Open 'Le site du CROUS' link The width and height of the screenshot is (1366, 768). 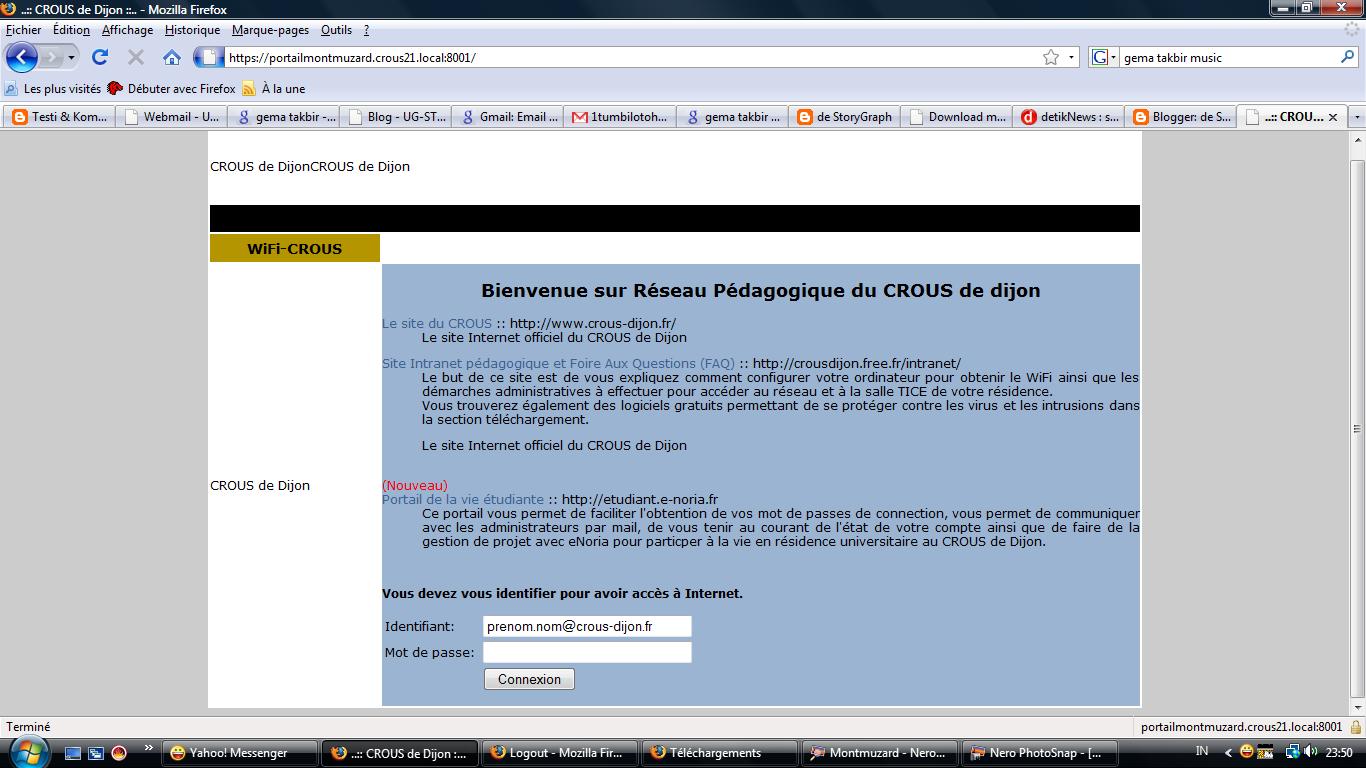tap(437, 323)
